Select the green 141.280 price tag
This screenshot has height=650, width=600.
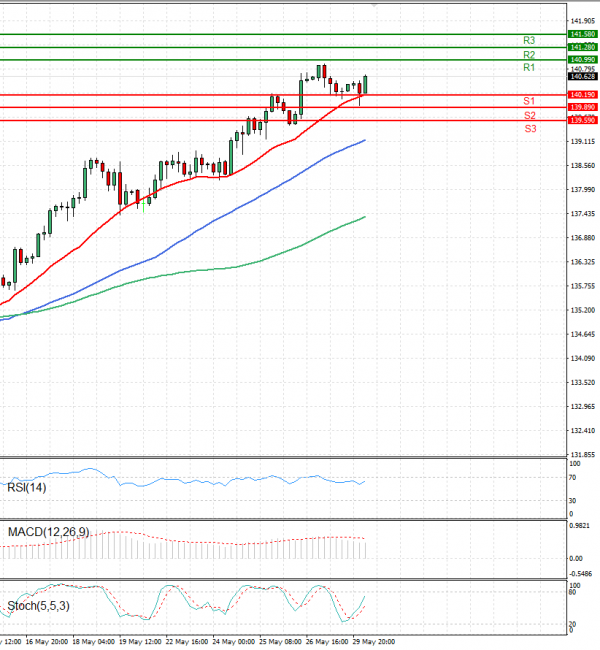(x=582, y=47)
